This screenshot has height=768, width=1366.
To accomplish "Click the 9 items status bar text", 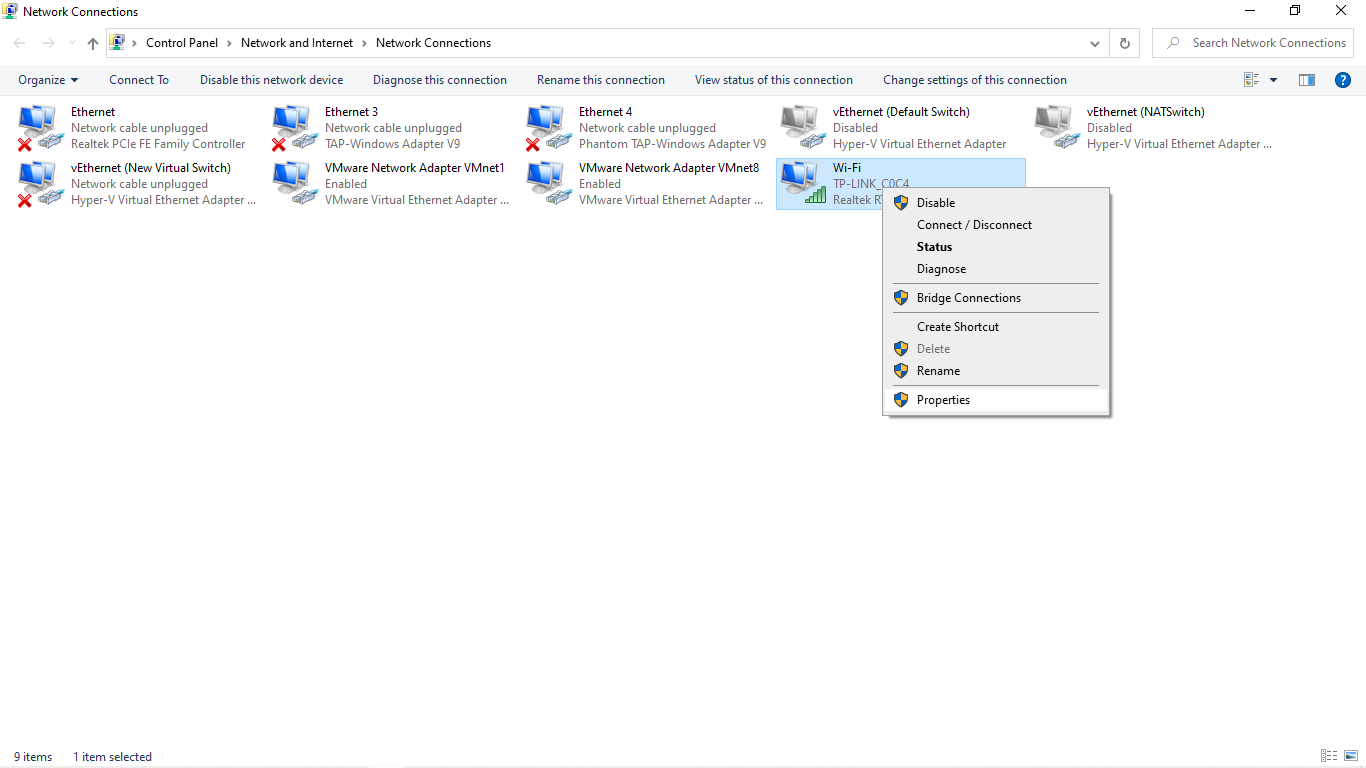I will [33, 757].
